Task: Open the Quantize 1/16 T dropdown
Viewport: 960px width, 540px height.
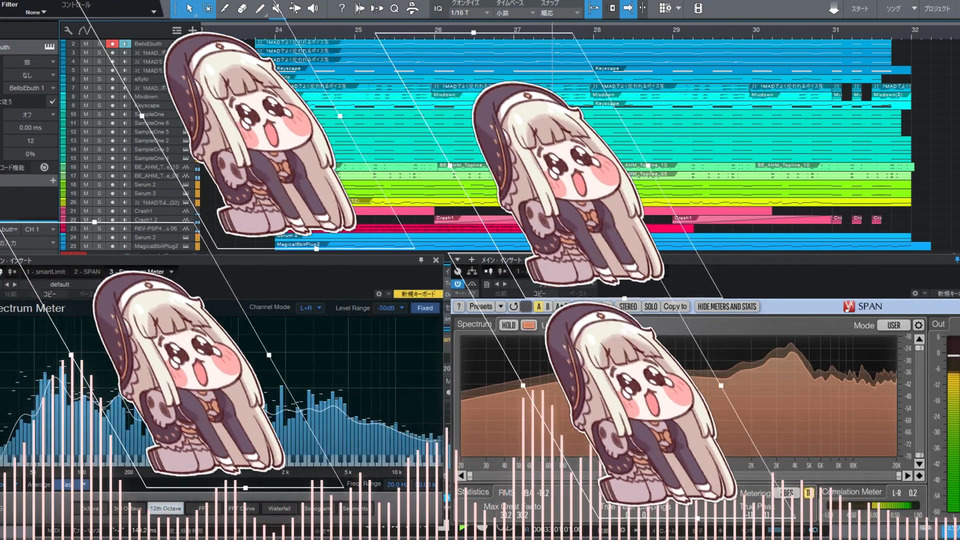Action: pyautogui.click(x=470, y=13)
